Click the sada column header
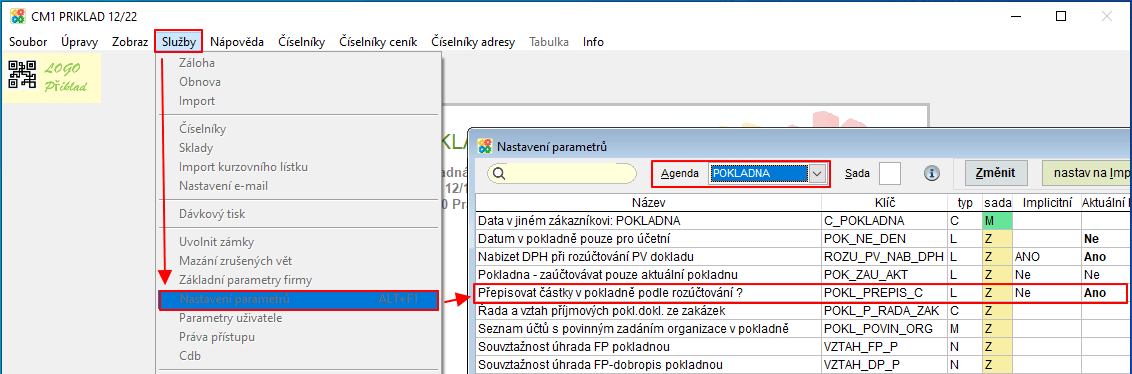 997,203
